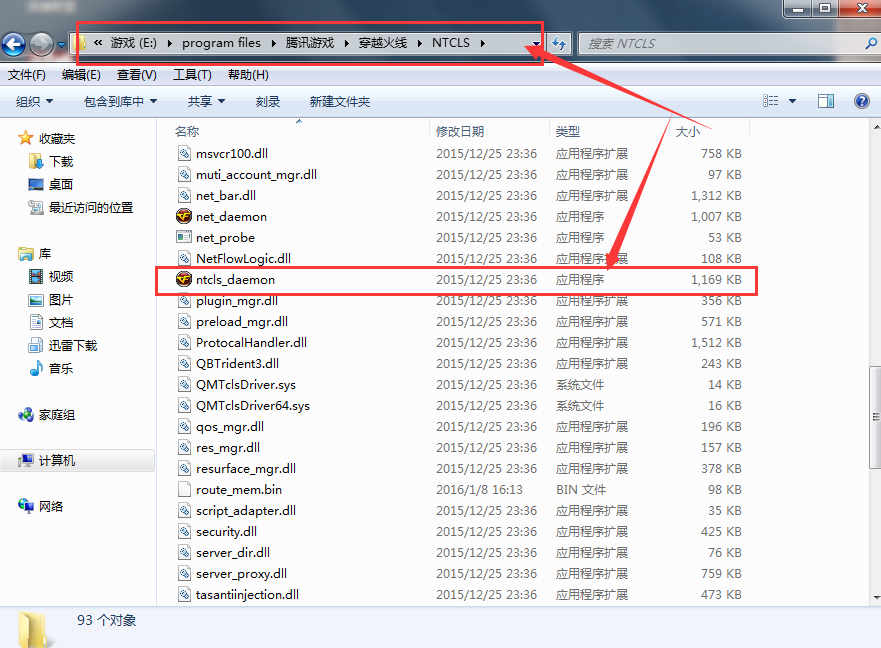The width and height of the screenshot is (881, 648).
Task: Select the QMTclsDriver64.sys file icon
Action: click(184, 405)
